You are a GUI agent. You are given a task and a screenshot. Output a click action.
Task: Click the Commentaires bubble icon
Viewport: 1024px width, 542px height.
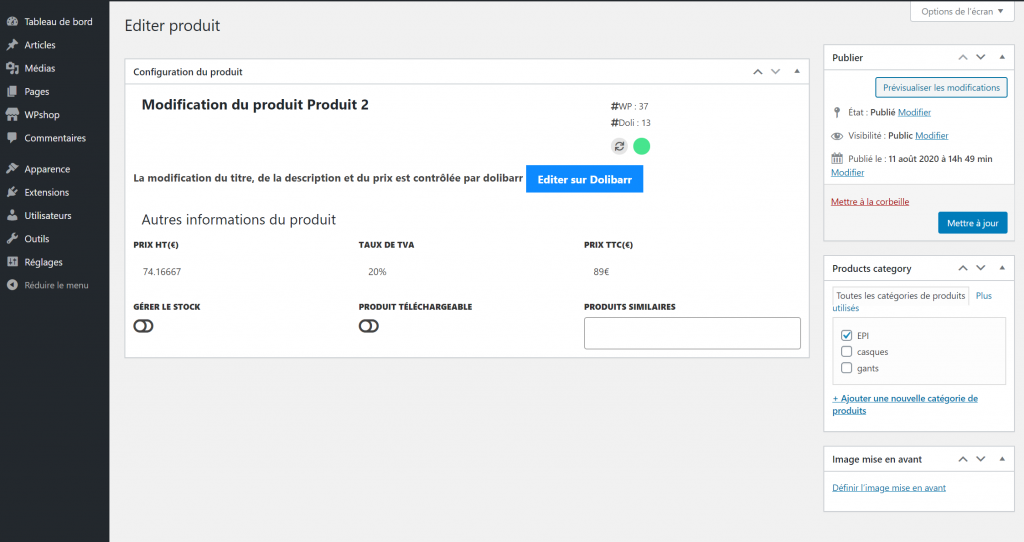[12, 138]
